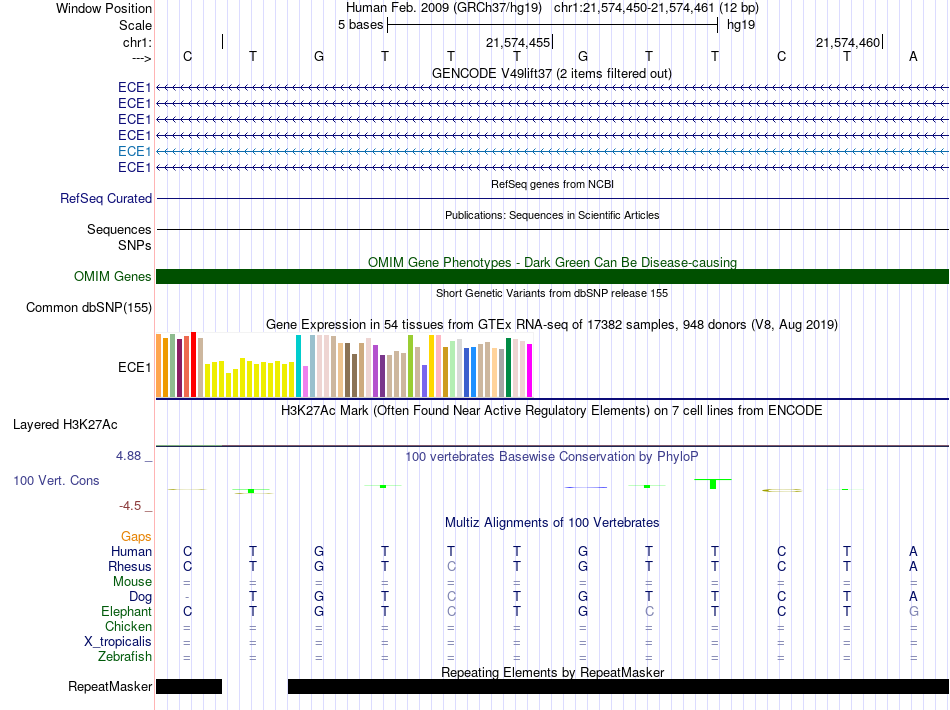The height and width of the screenshot is (710, 950).
Task: Select the Zebrafish species label
Action: pyautogui.click(x=125, y=657)
